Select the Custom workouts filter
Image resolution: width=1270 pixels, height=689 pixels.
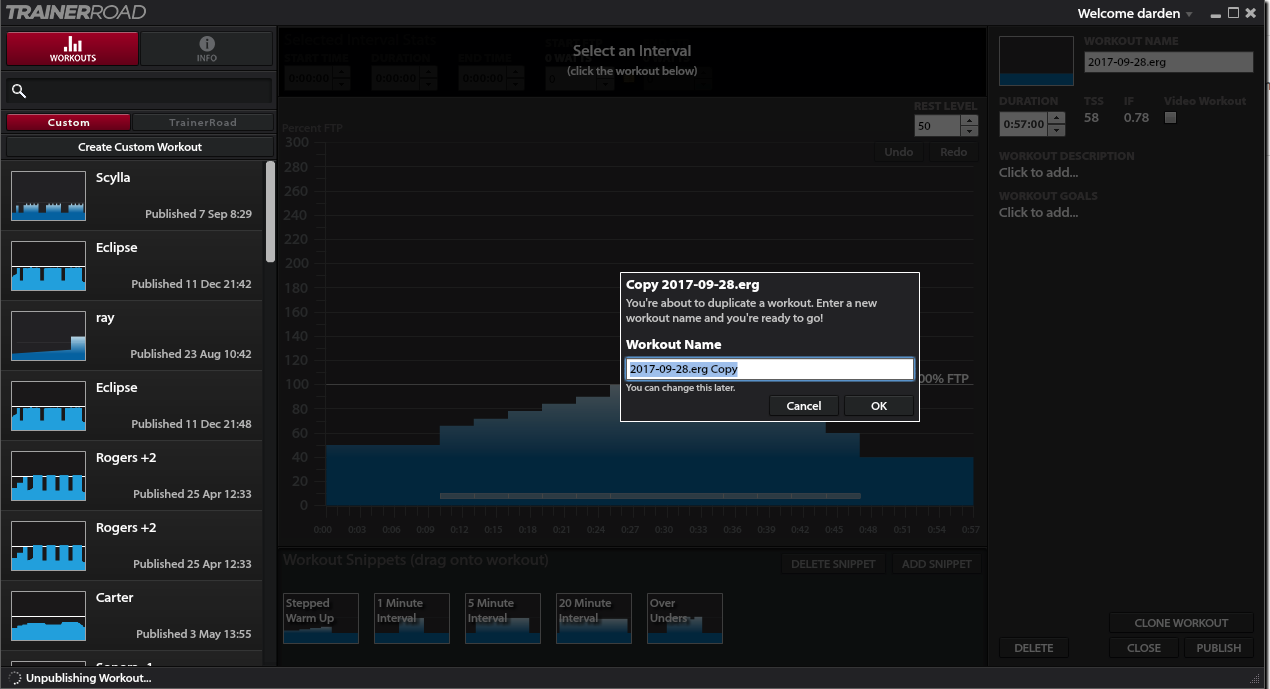(x=68, y=122)
